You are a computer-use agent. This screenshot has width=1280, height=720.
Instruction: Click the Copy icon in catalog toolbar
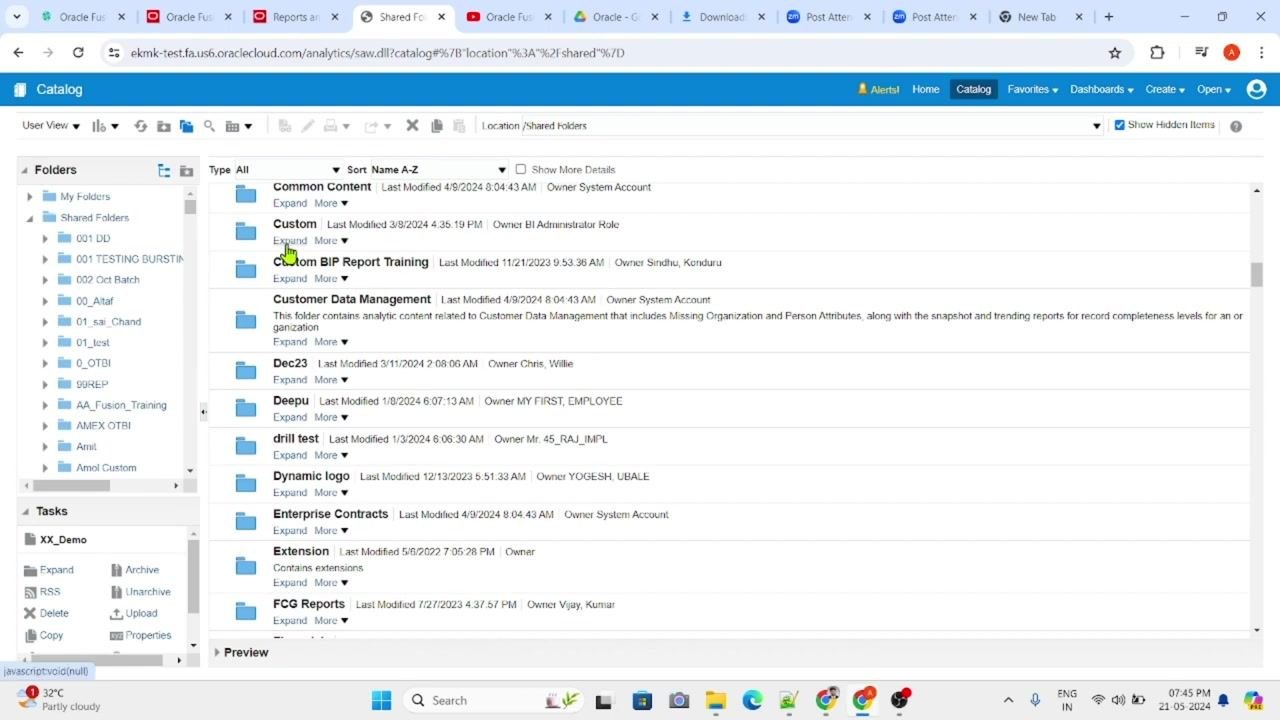[x=436, y=126]
